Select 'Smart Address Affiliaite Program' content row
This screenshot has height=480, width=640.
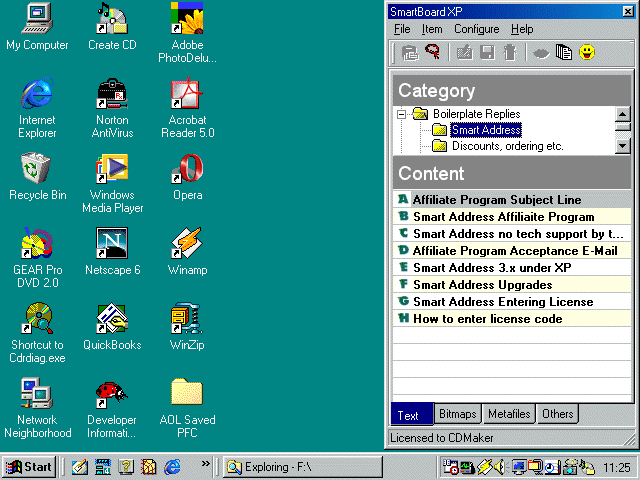pos(512,217)
